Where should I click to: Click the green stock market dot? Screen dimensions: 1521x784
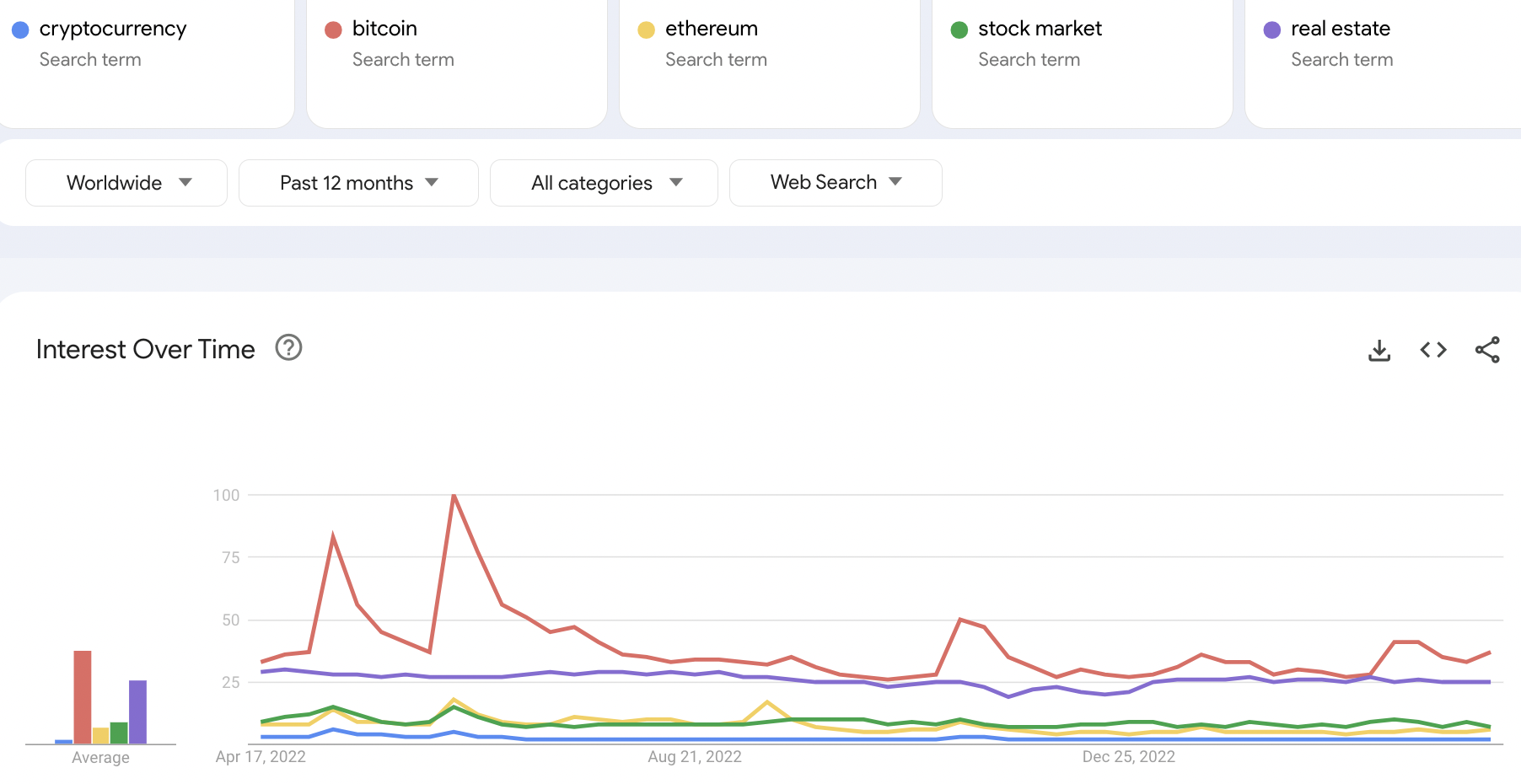point(959,30)
